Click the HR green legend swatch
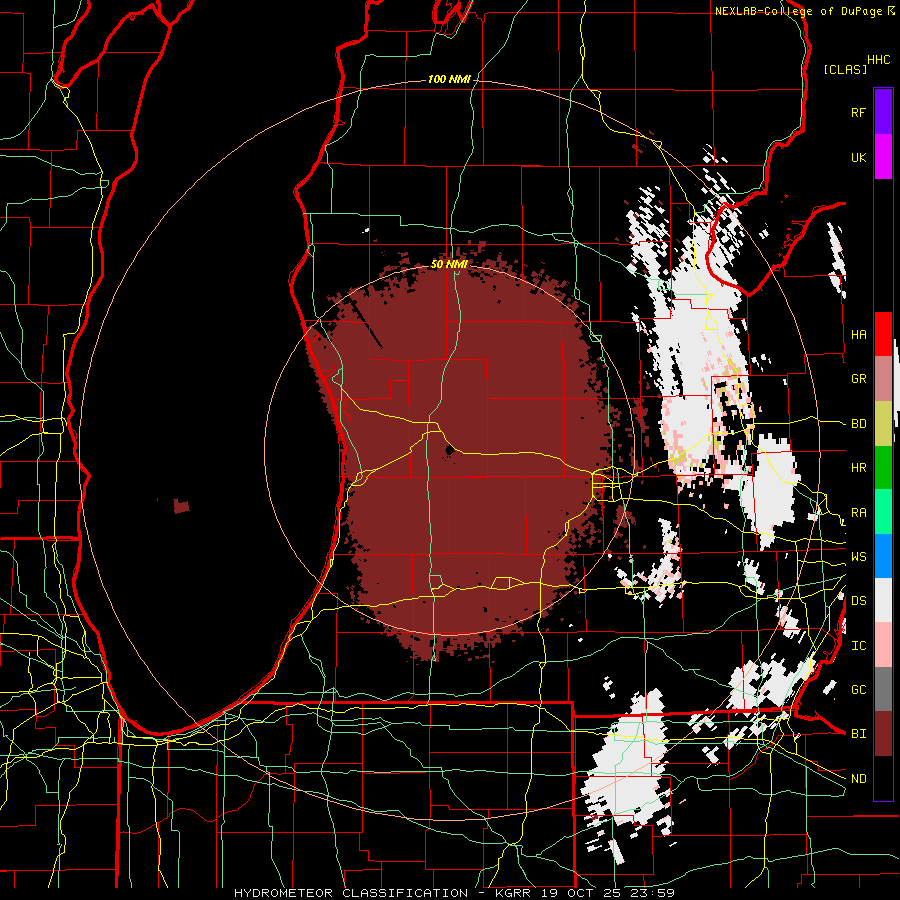This screenshot has height=900, width=900. coord(883,467)
